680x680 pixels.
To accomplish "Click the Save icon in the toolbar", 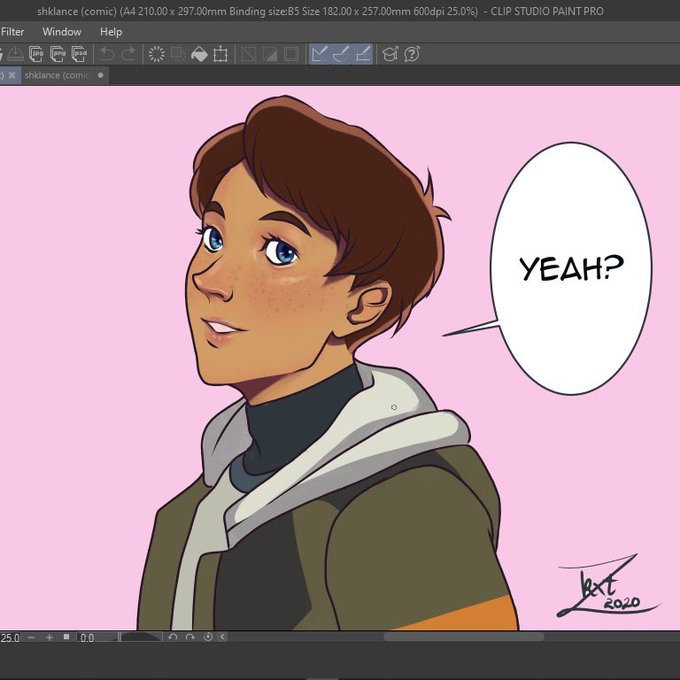I will click(x=16, y=54).
